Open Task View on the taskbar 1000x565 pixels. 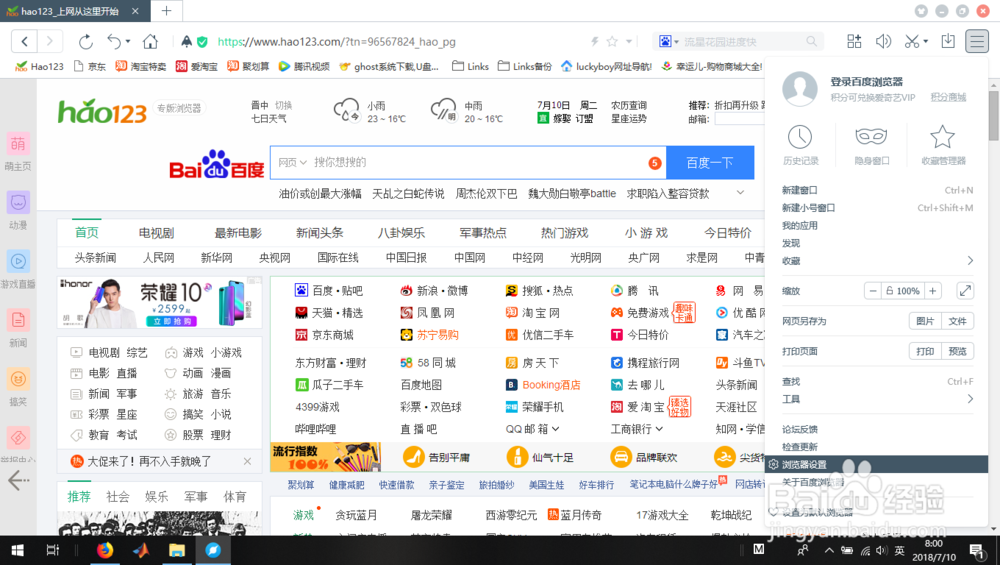tap(53, 550)
